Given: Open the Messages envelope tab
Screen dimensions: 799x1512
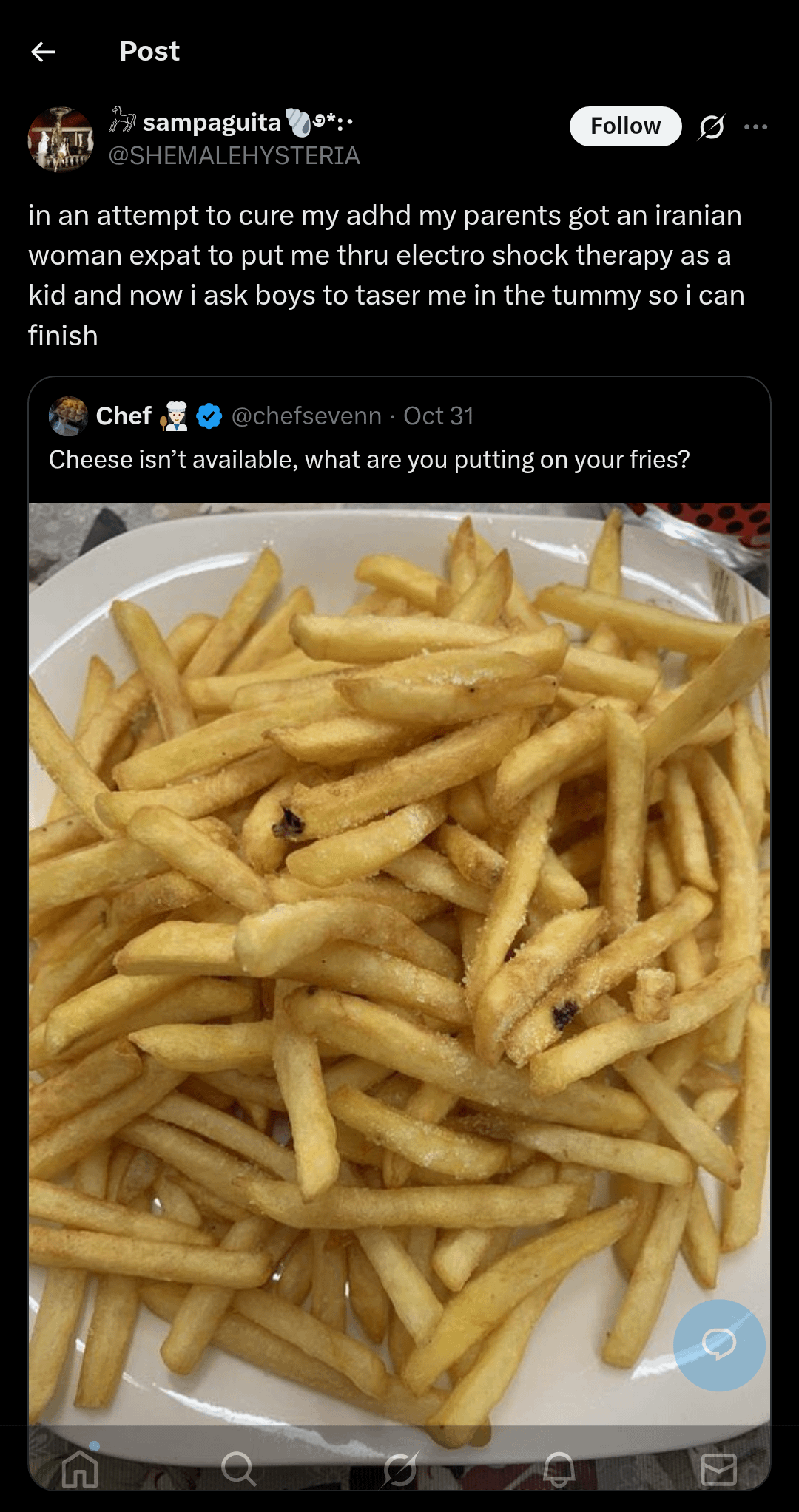Looking at the screenshot, I should [x=718, y=1468].
